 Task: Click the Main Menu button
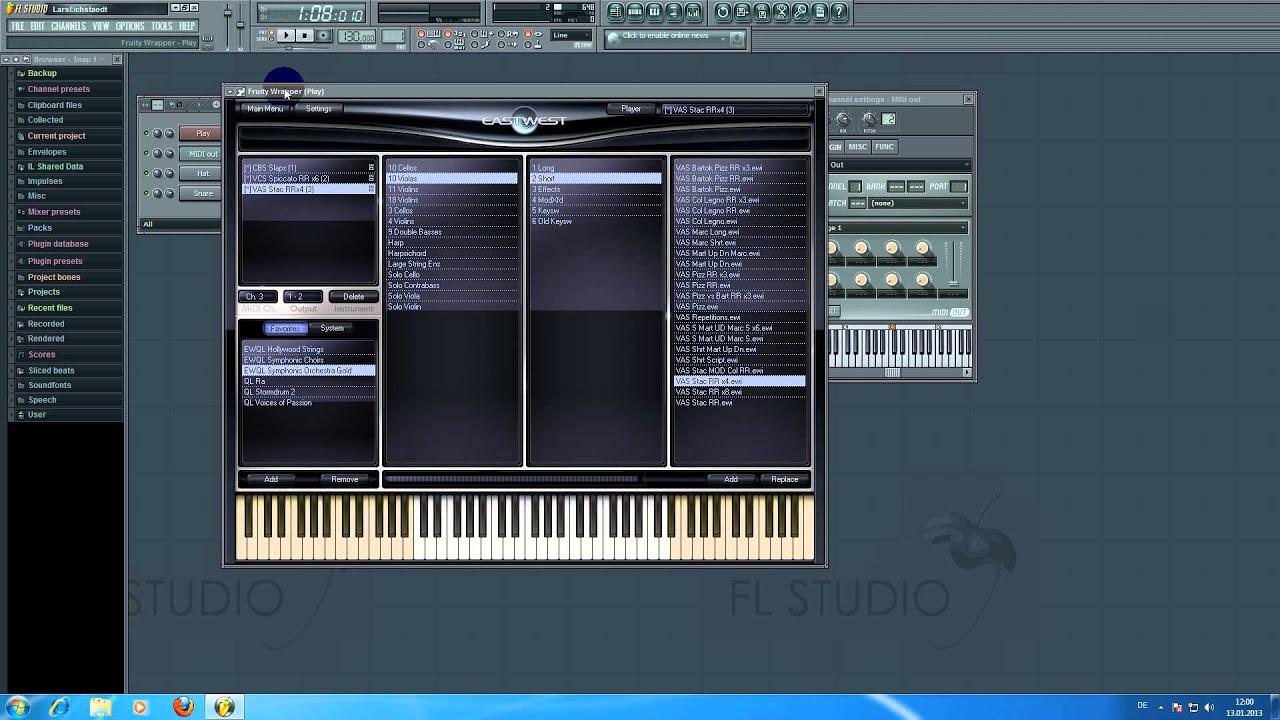pos(265,109)
